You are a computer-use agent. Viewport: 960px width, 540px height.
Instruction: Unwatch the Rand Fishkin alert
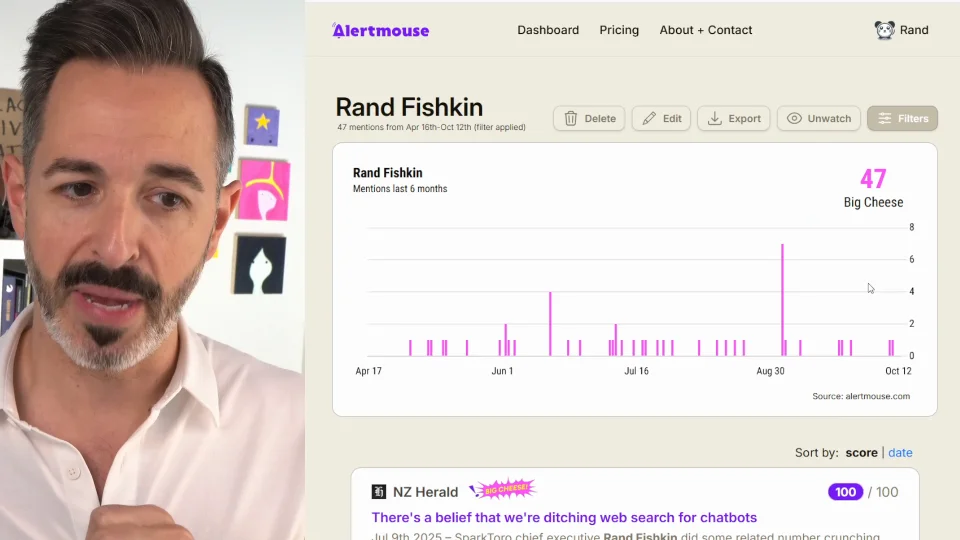[x=819, y=118]
